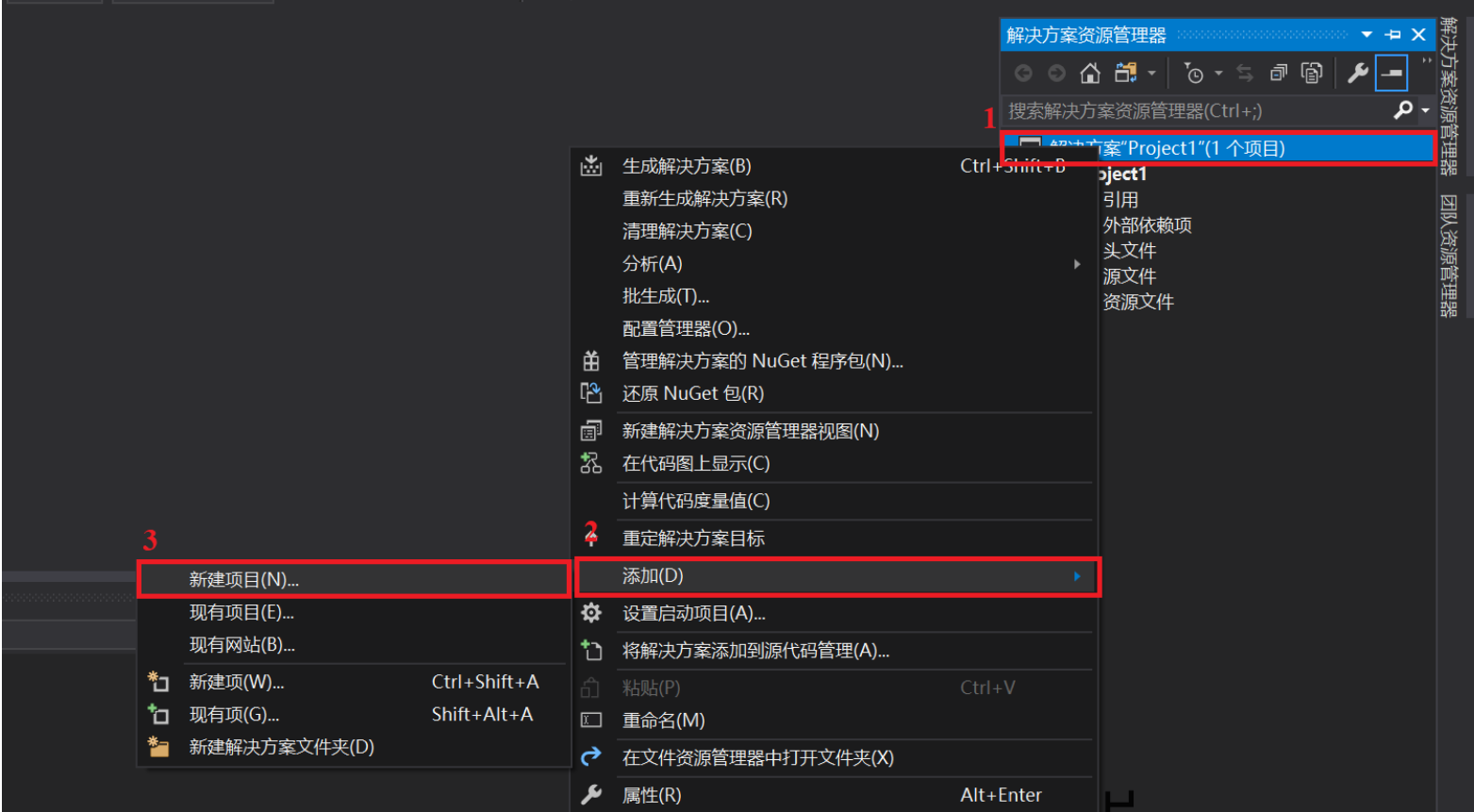Open the 分析(A) submenu

point(835,264)
